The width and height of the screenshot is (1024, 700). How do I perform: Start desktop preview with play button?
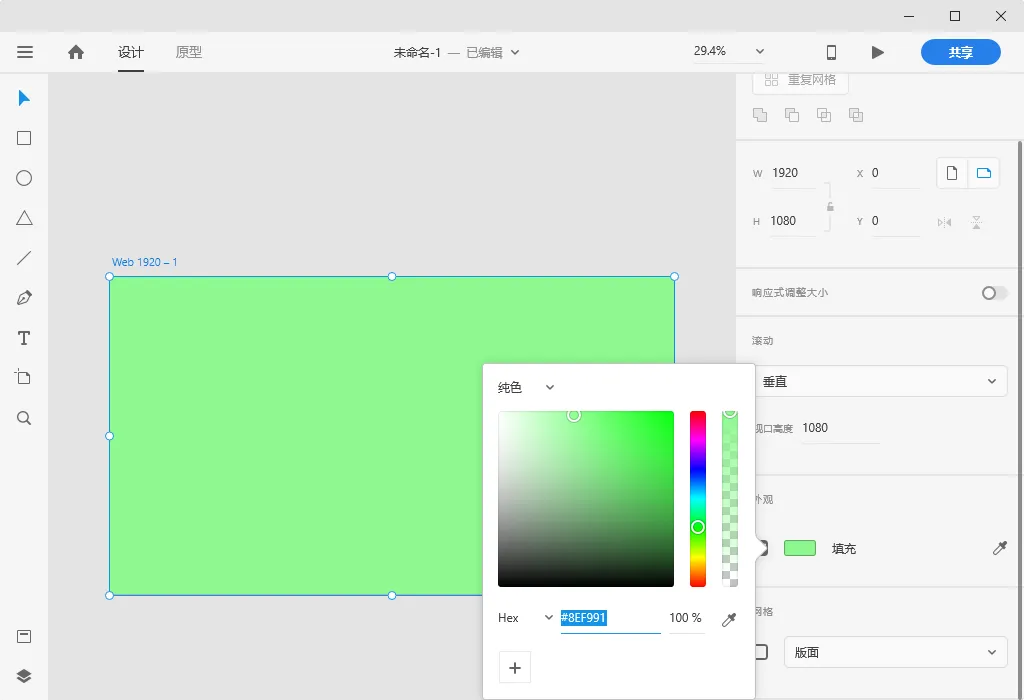(x=878, y=52)
